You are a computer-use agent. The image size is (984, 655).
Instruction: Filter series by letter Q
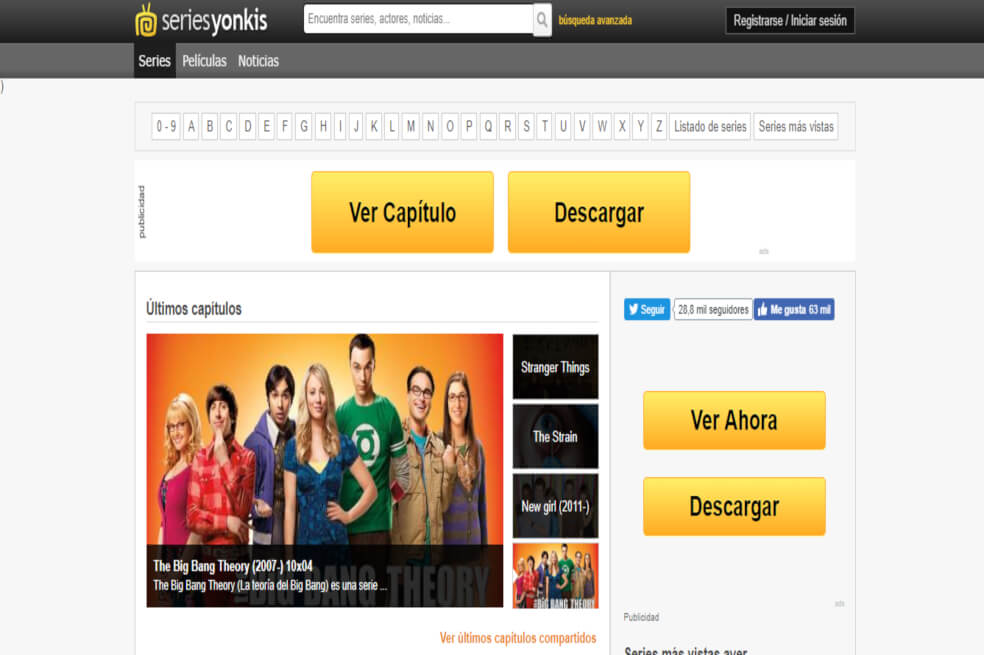coord(488,127)
